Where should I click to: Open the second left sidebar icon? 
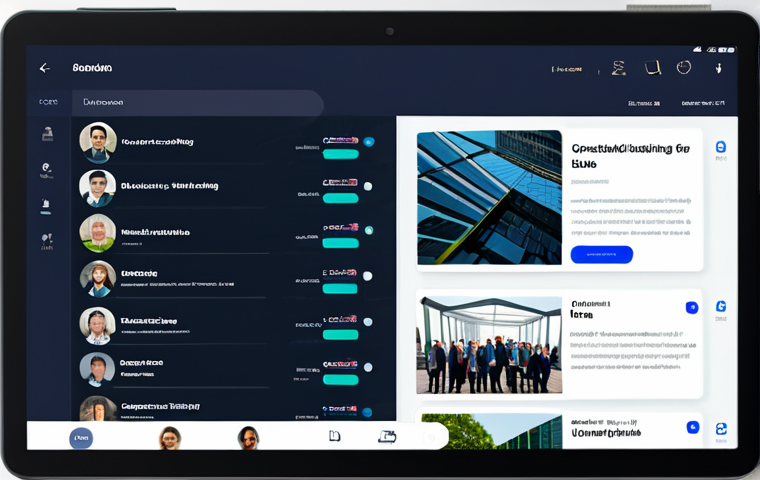(47, 170)
